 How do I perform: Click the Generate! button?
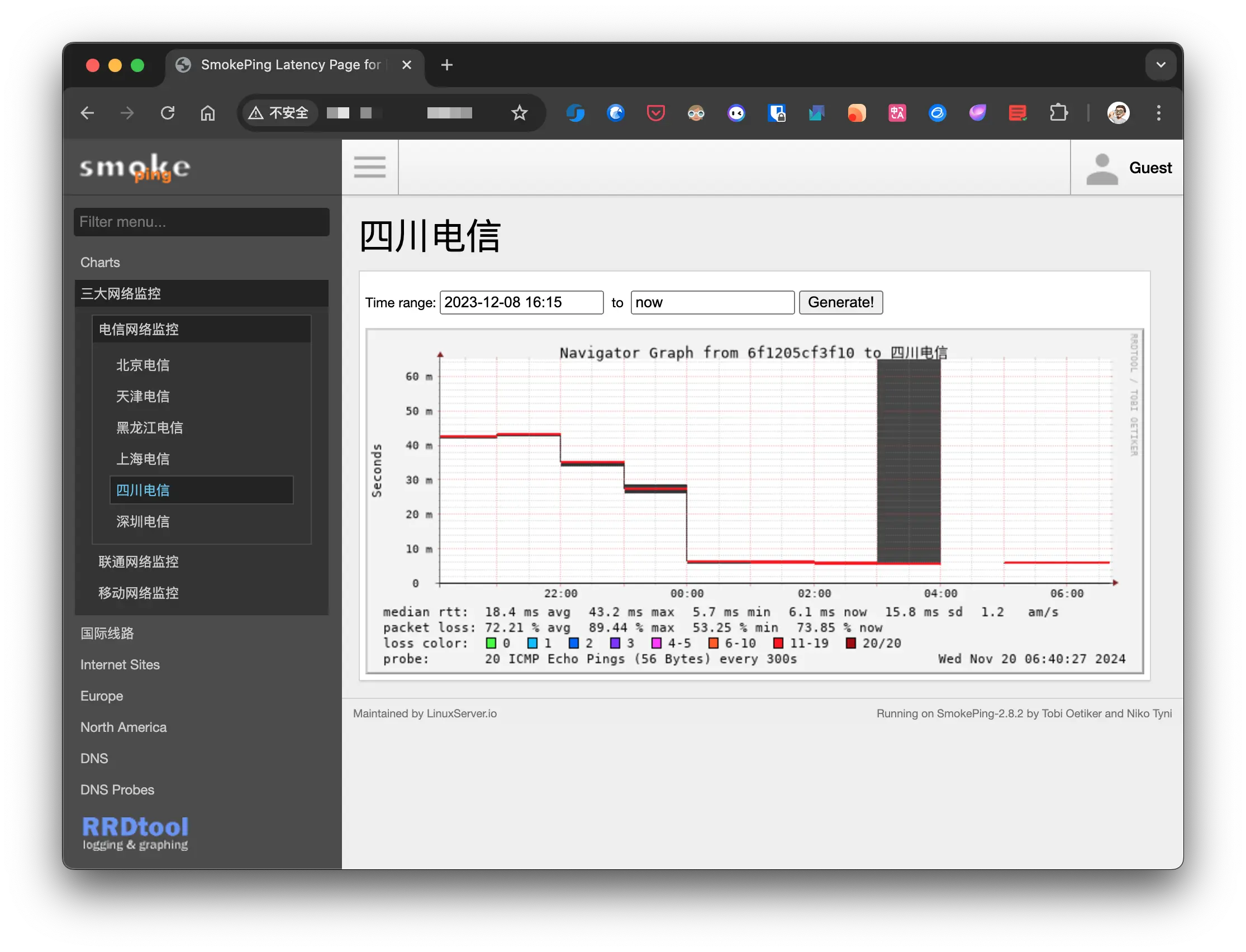[x=840, y=302]
